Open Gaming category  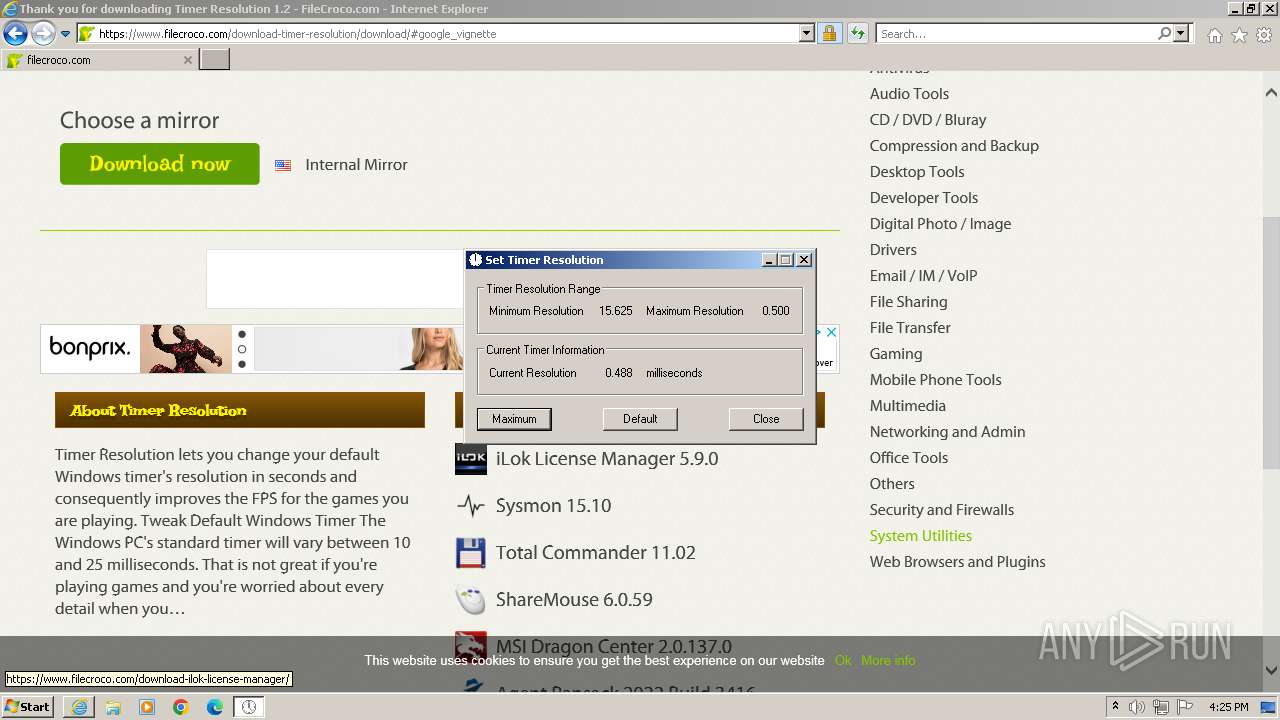click(896, 354)
